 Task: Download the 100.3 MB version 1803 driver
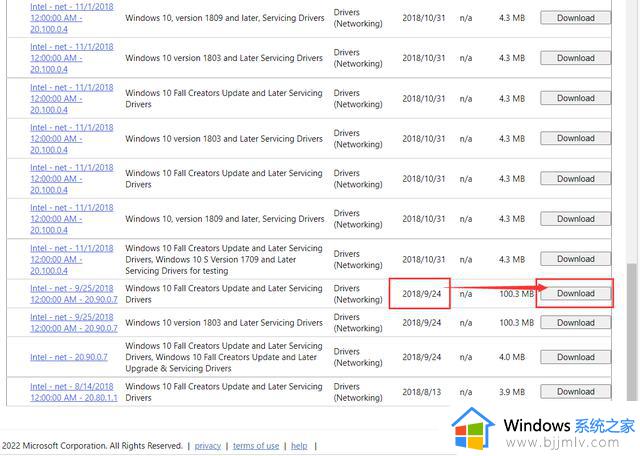576,323
